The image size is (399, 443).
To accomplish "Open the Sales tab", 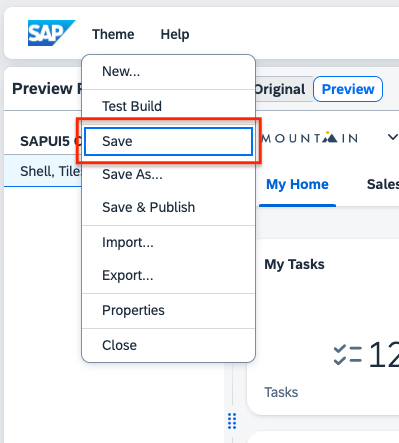I will coord(383,185).
